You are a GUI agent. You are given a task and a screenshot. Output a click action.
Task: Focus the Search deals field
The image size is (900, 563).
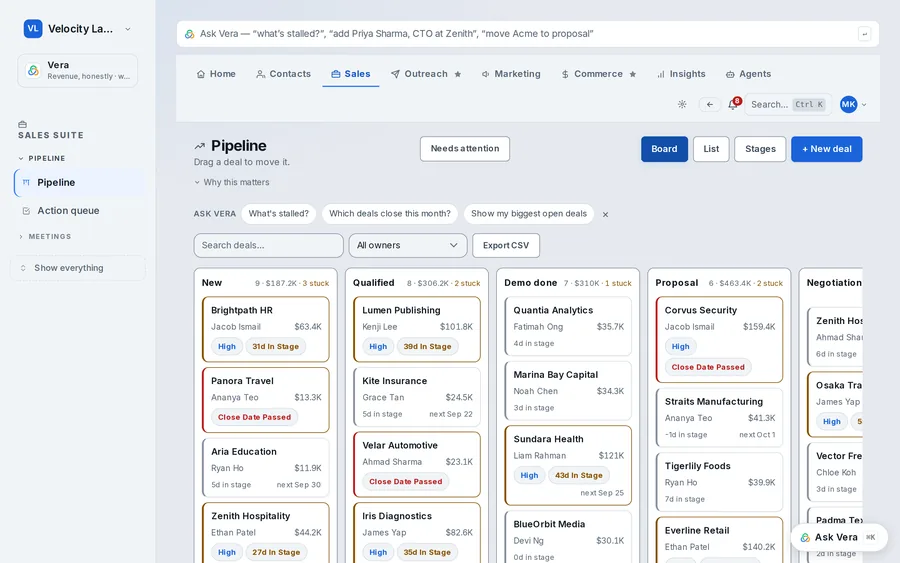click(x=269, y=245)
